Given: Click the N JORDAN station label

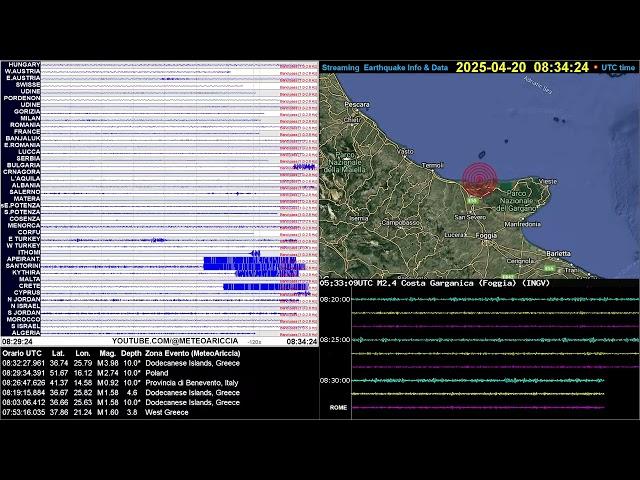Looking at the screenshot, I should click(x=24, y=299).
